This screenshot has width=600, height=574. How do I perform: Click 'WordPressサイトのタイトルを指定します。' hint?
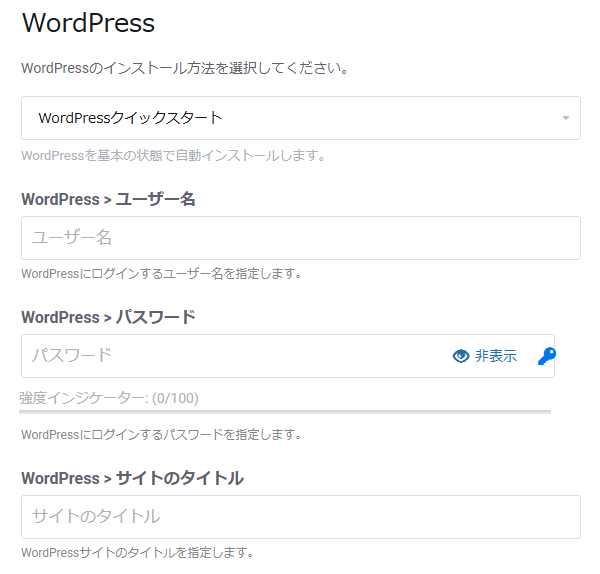pos(137,553)
